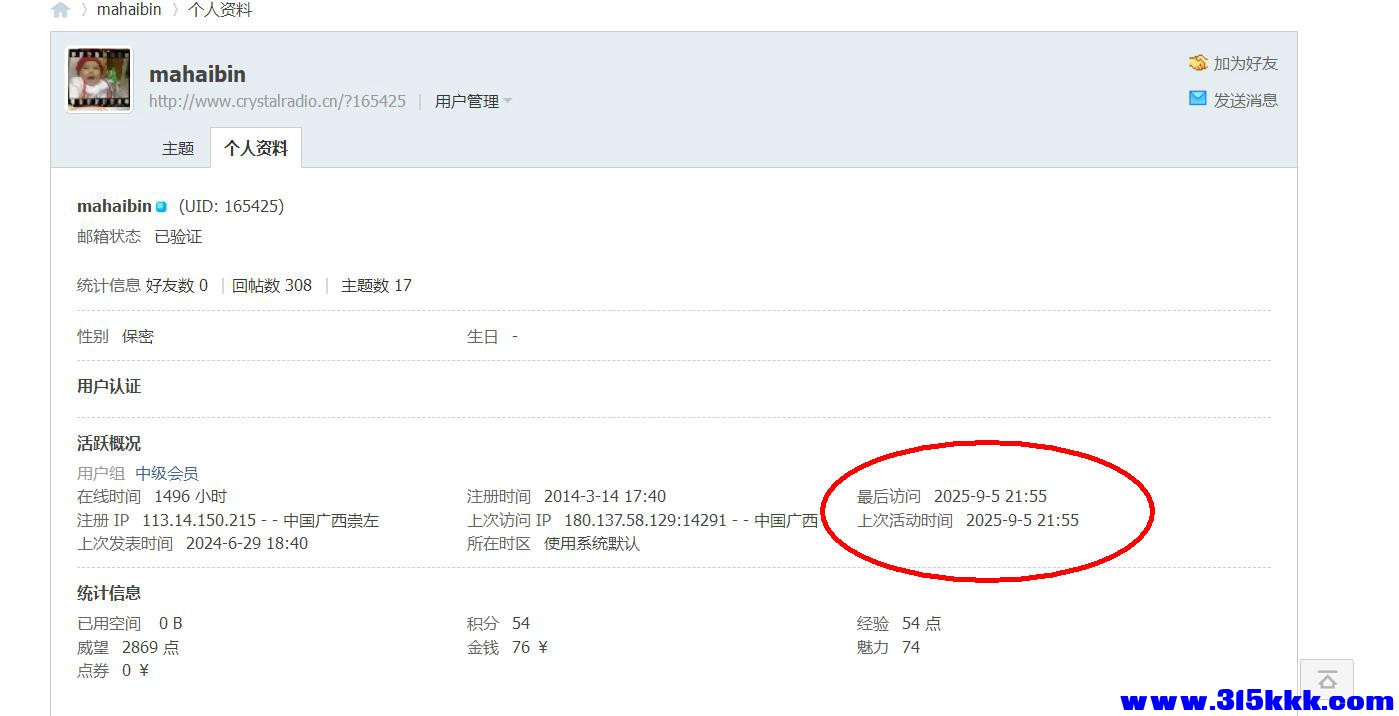Open the 回帖数 308 replies list

[x=272, y=285]
